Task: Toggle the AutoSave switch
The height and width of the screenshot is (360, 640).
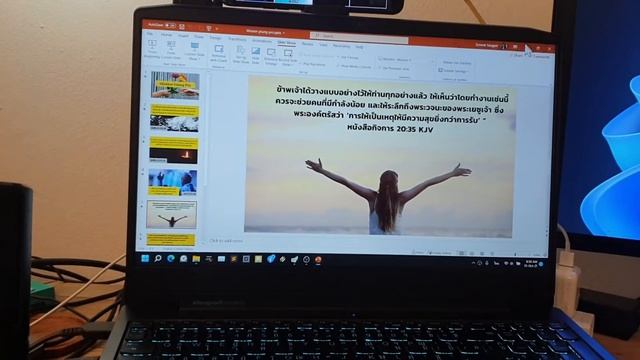Action: 170,25
